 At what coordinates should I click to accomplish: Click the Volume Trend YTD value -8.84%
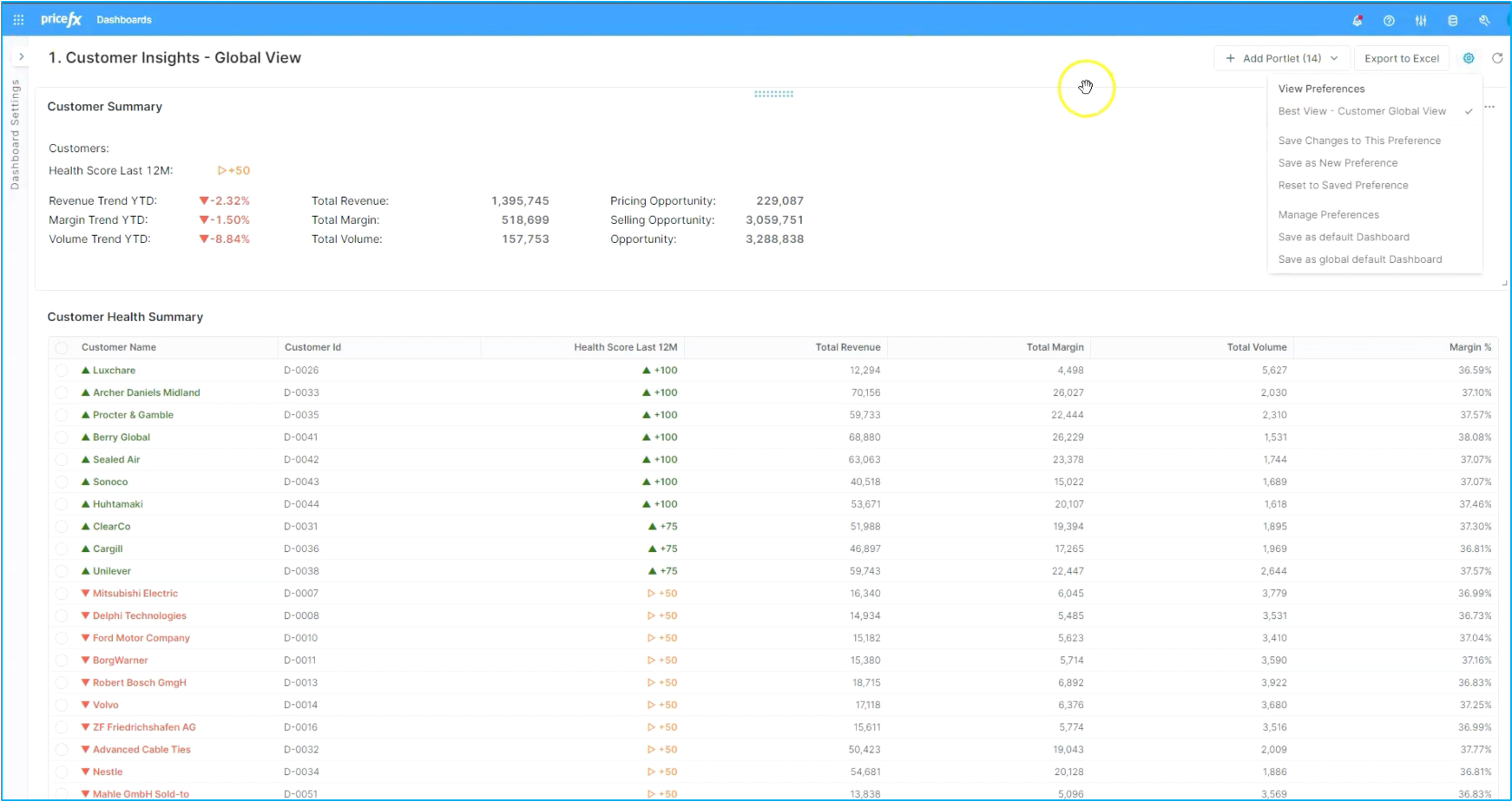coord(225,240)
